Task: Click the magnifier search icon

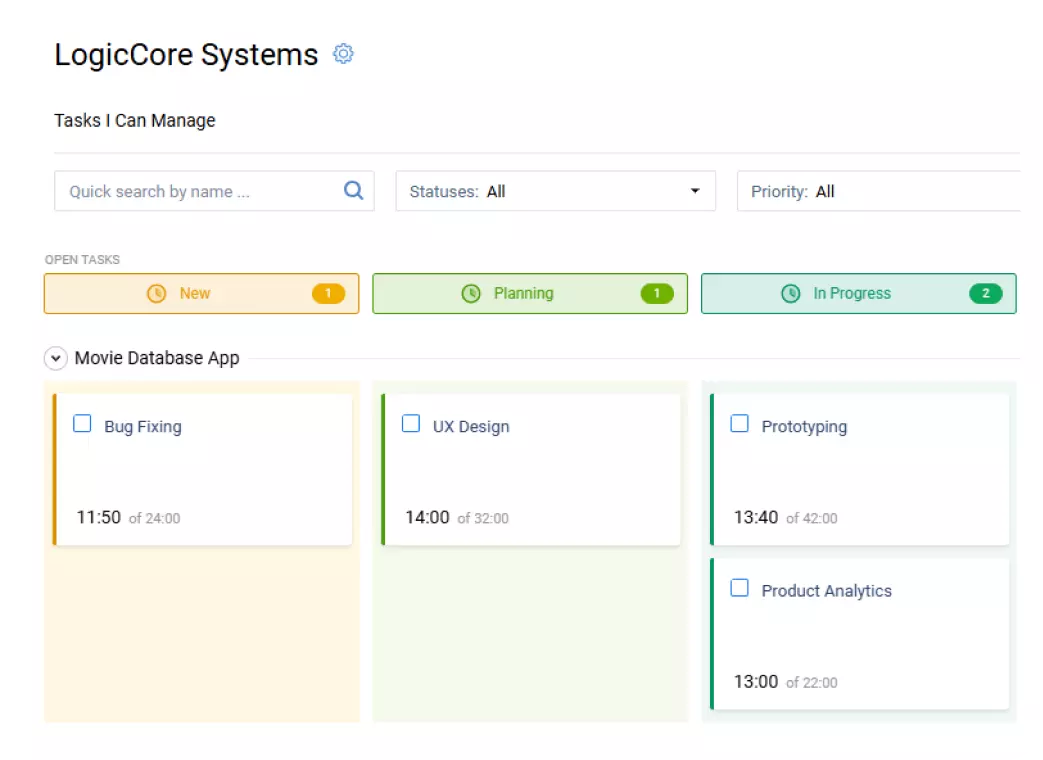Action: [x=353, y=191]
